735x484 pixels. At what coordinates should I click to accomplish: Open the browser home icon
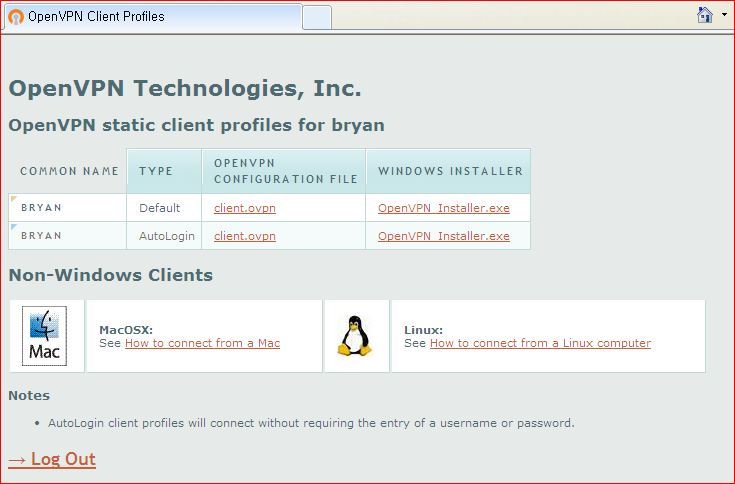[705, 15]
